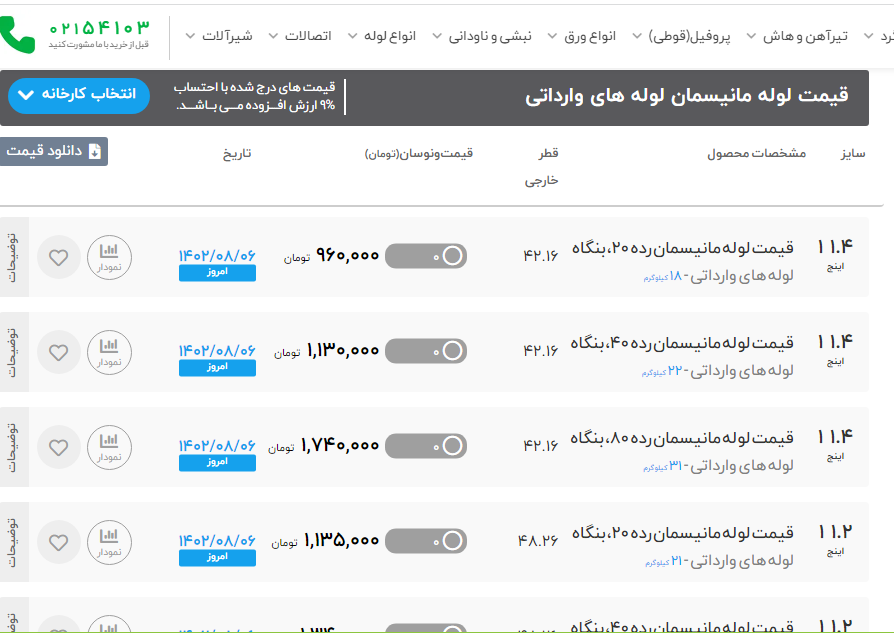
Task: Click the دانلود قیمت download button
Action: point(55,151)
